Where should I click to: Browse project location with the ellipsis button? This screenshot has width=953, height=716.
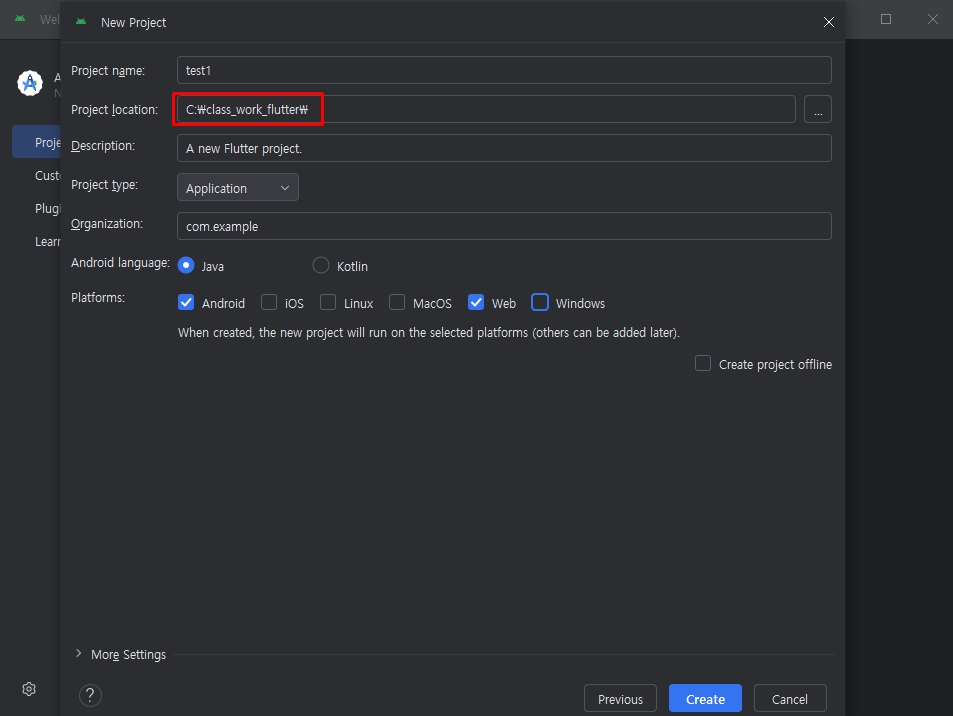pyautogui.click(x=817, y=109)
